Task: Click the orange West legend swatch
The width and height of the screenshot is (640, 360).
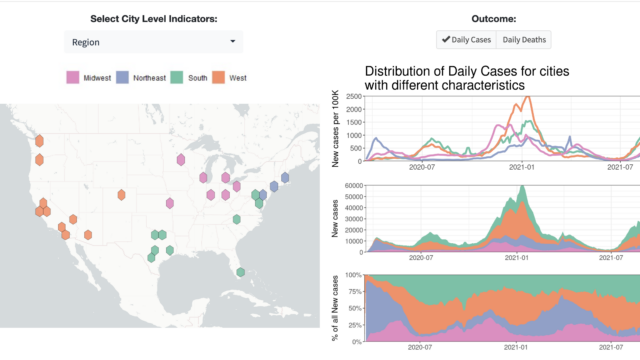Action: [x=218, y=78]
